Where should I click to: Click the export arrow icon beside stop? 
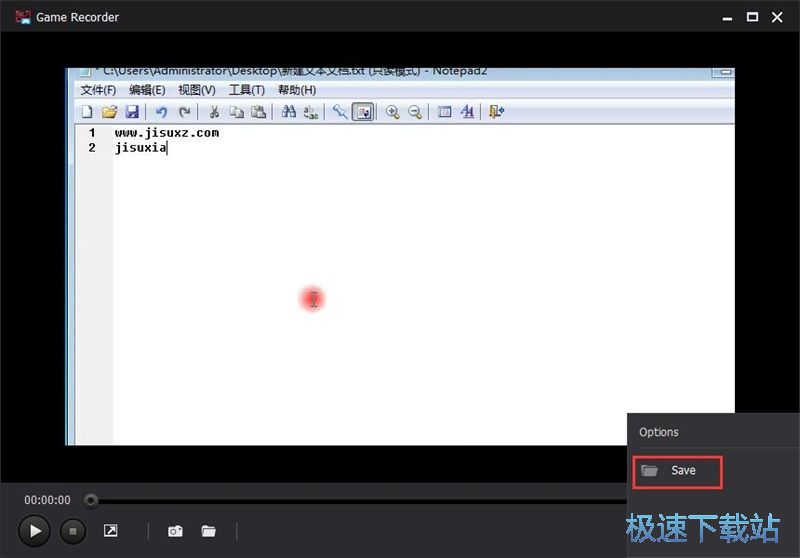[111, 530]
